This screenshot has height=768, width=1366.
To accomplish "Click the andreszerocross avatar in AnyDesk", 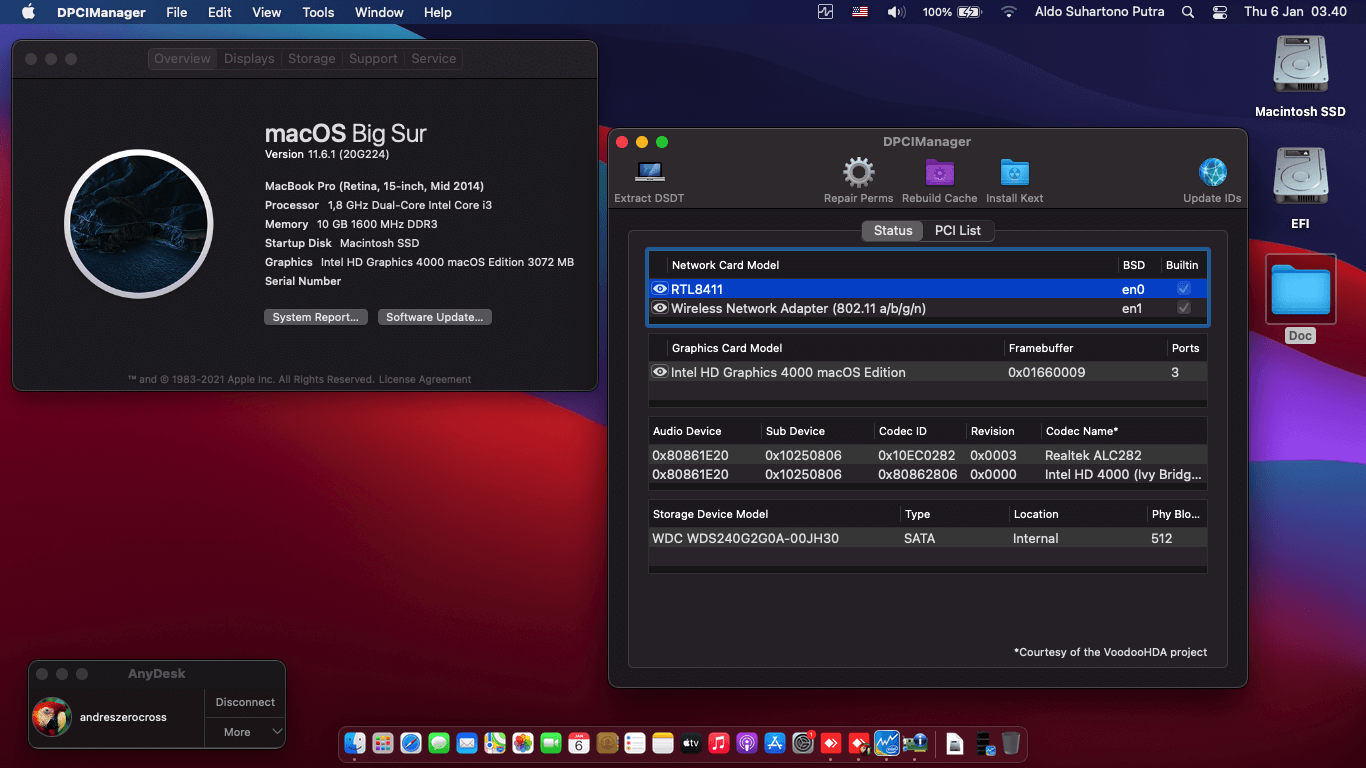I will (52, 717).
